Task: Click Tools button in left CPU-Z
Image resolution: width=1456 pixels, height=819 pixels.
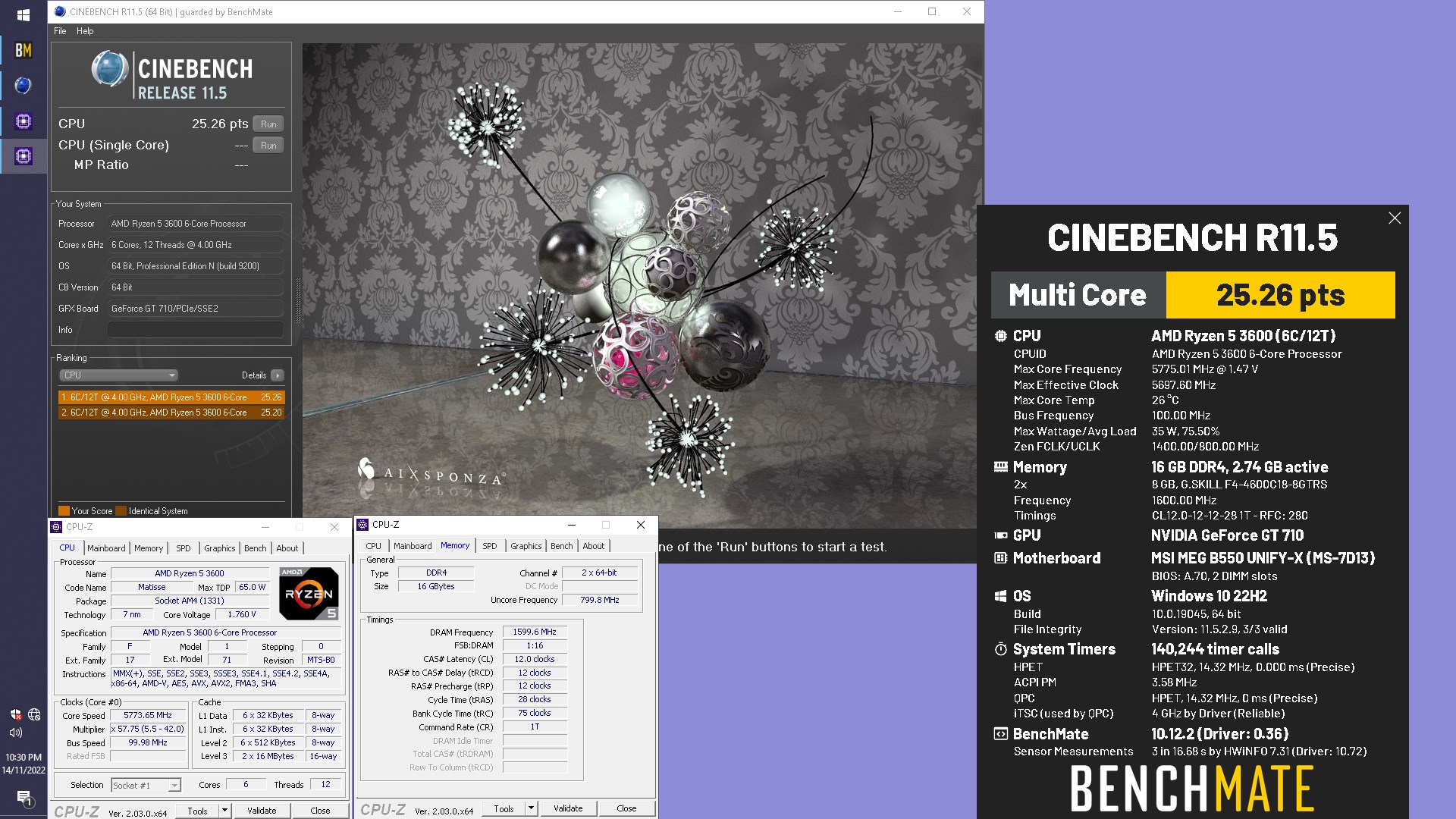Action: coord(197,811)
